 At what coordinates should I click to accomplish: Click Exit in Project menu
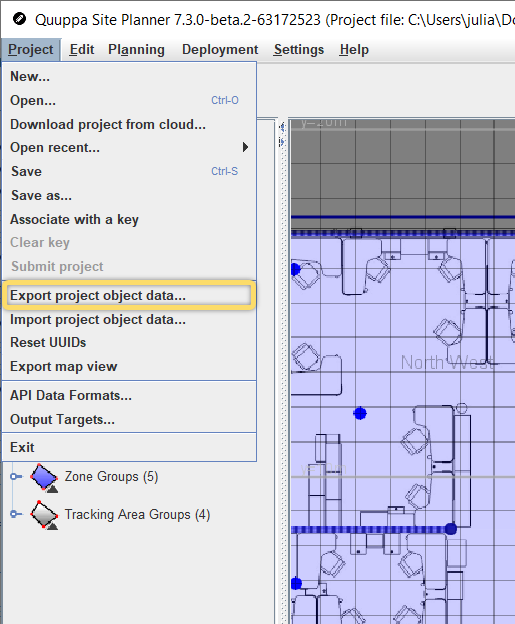tap(129, 447)
